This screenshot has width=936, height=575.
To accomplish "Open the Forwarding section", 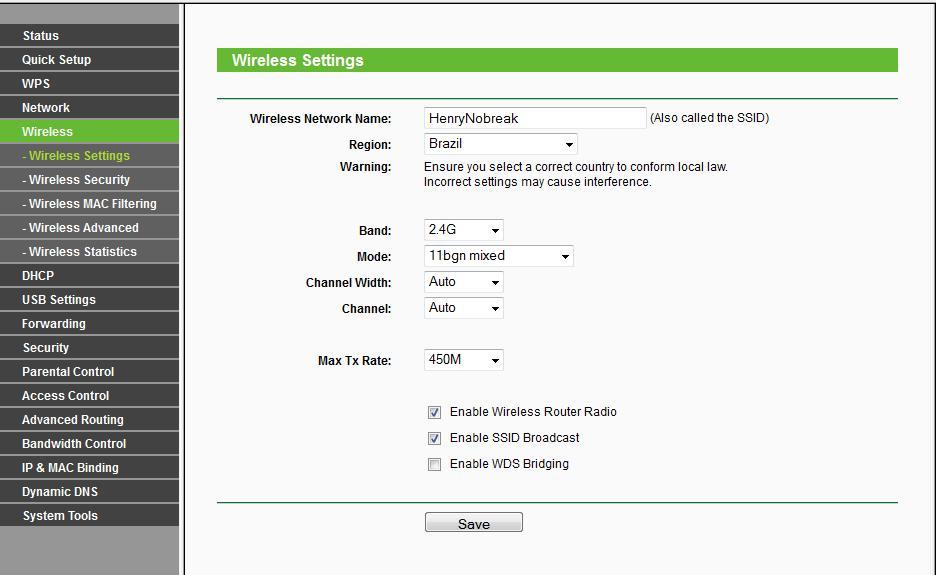I will pos(90,323).
